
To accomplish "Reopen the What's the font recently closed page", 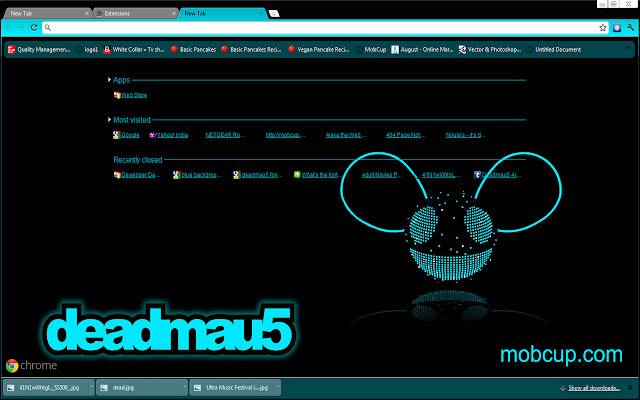I will [x=320, y=175].
